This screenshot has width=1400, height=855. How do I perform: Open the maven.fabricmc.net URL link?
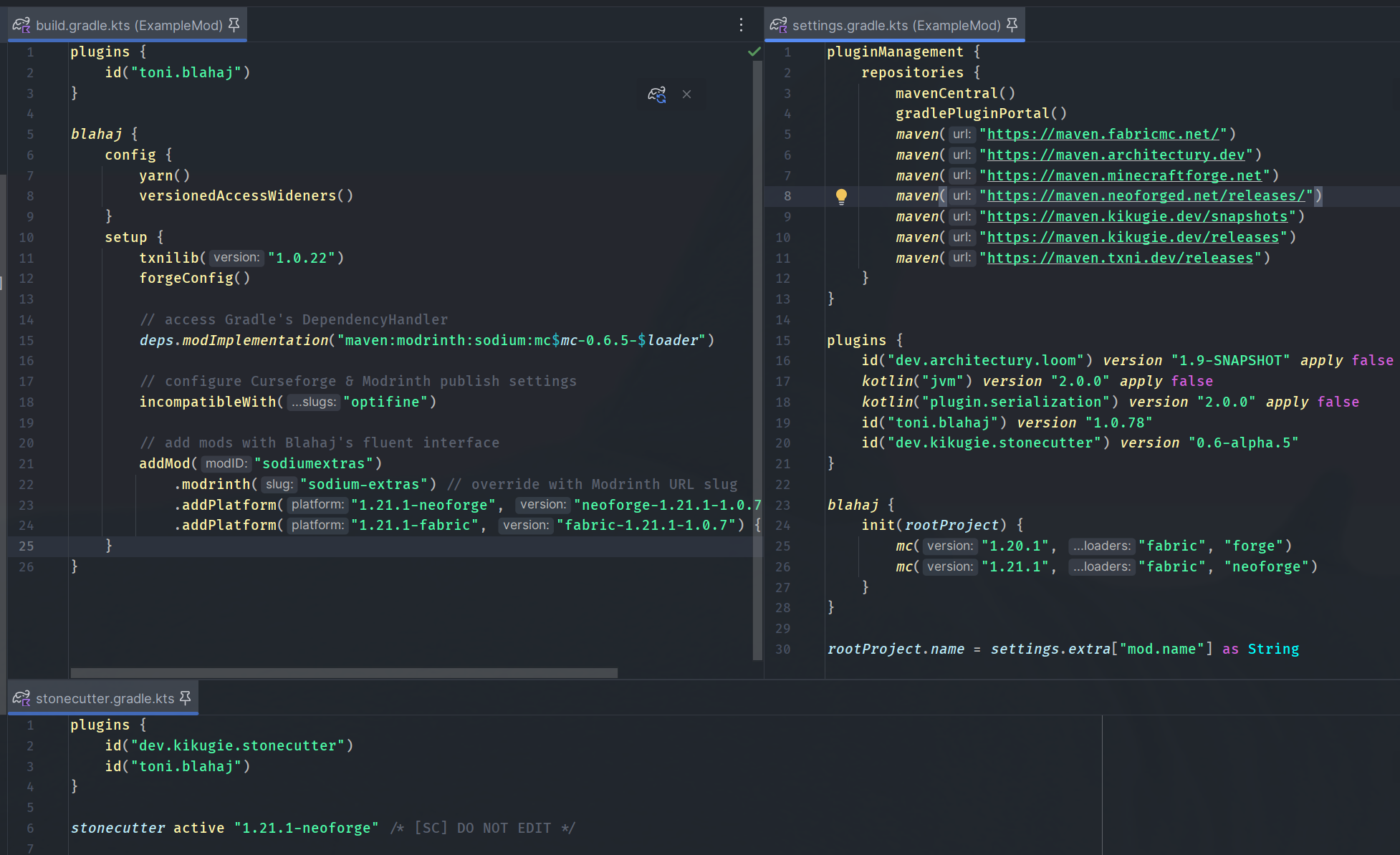[1103, 135]
